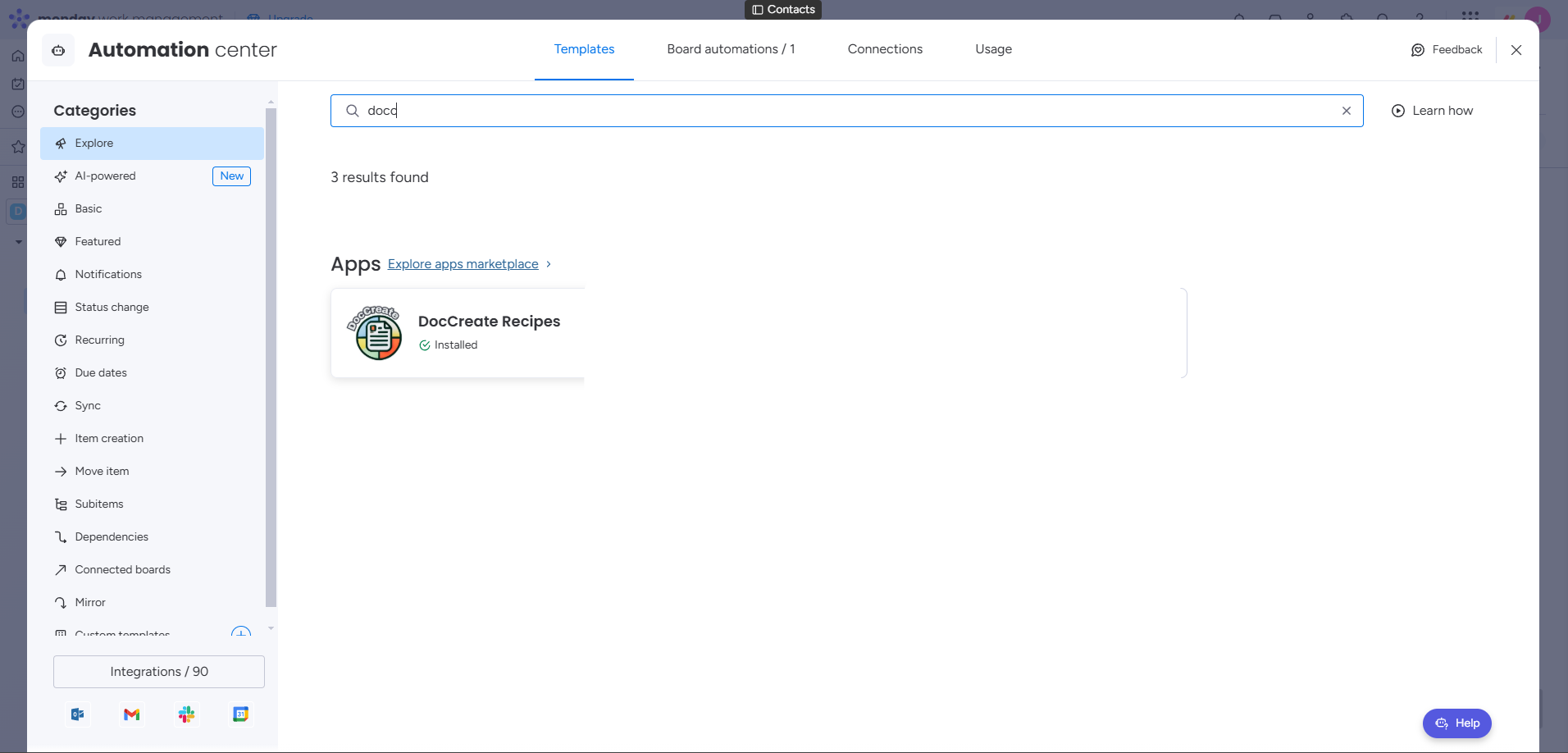Screen dimensions: 1568x753
Task: Click the Feedback button
Action: (x=1447, y=50)
